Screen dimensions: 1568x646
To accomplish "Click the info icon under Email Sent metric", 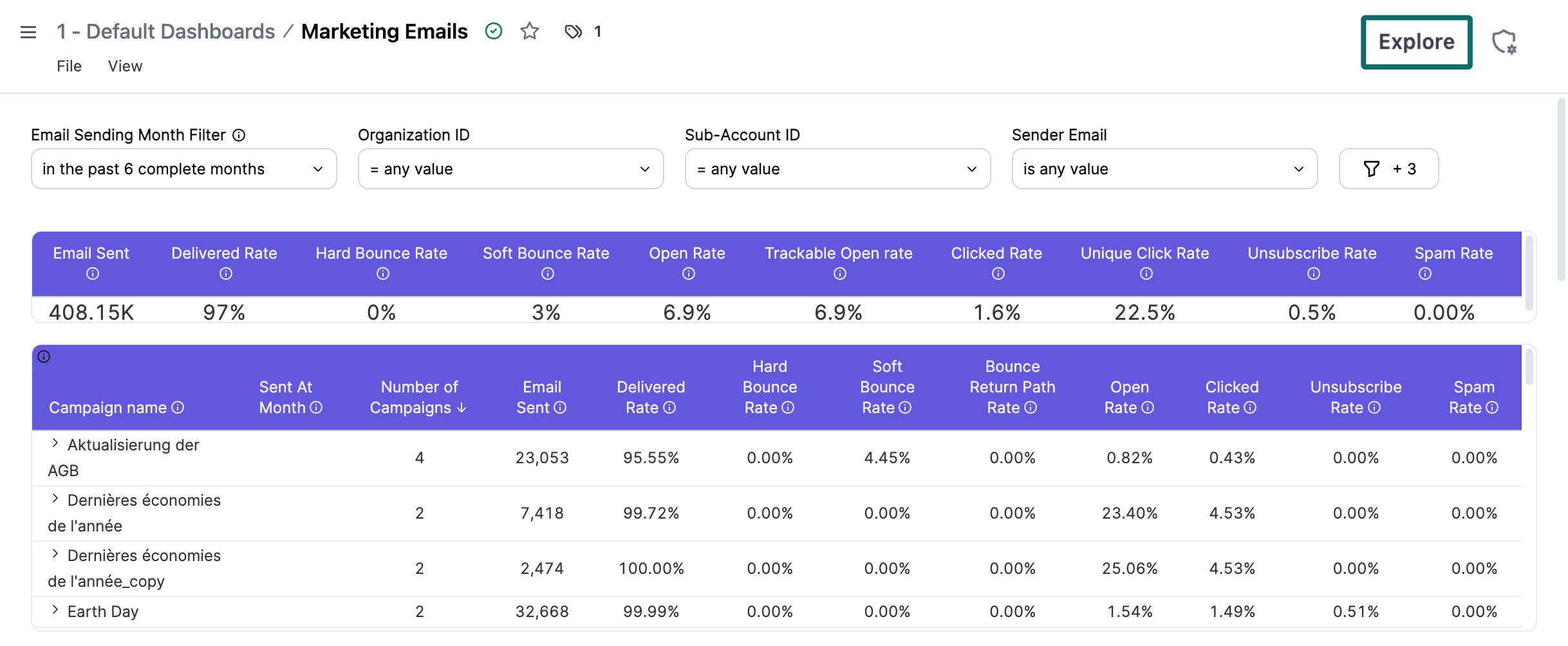I will click(93, 273).
